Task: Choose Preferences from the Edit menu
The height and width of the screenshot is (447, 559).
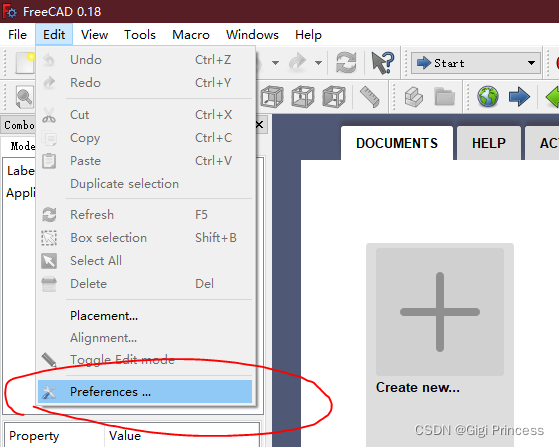Action: [145, 391]
